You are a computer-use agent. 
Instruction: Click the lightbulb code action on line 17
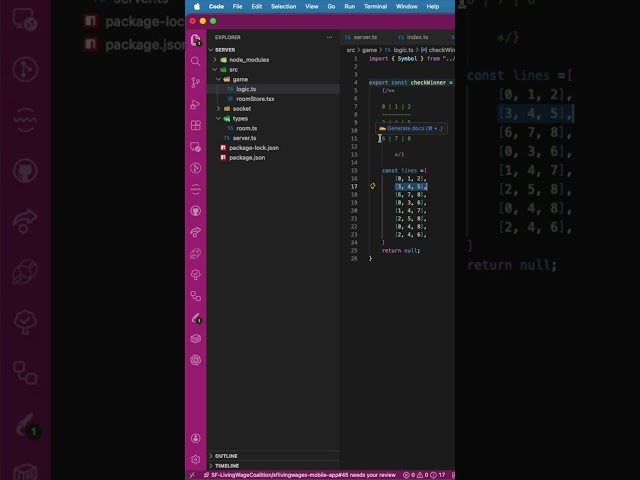coord(373,186)
